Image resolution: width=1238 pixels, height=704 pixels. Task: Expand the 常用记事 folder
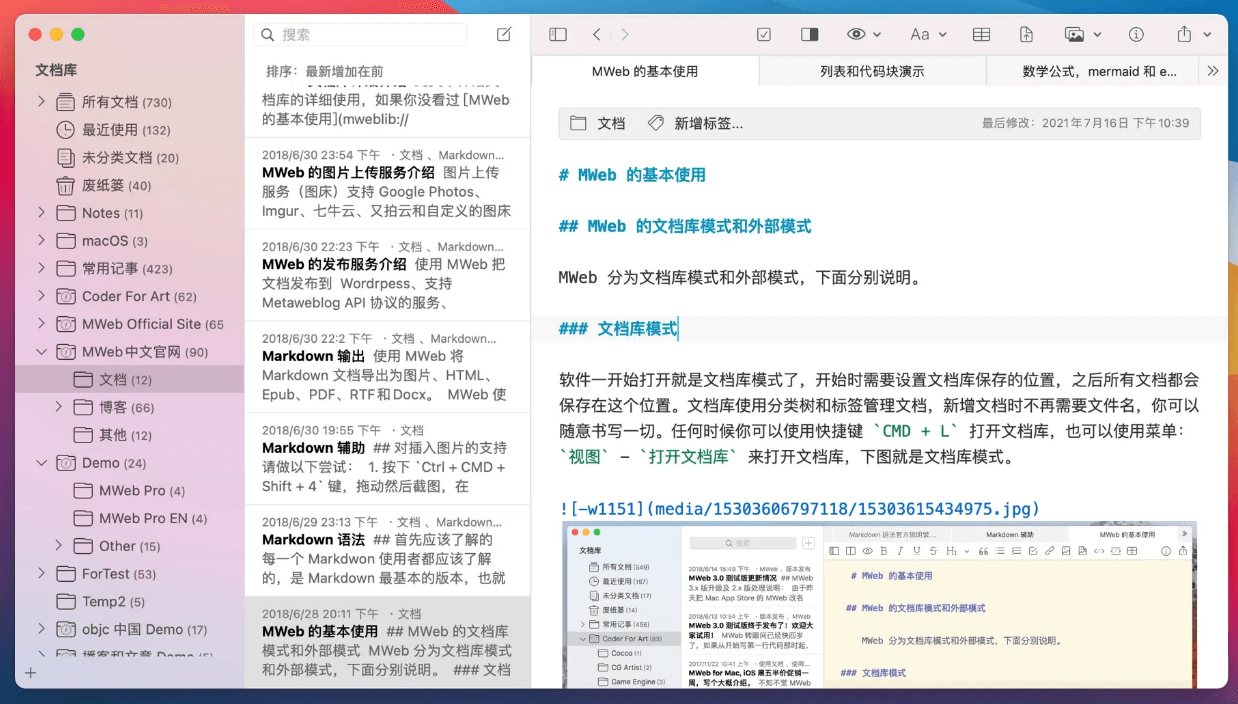coord(41,269)
